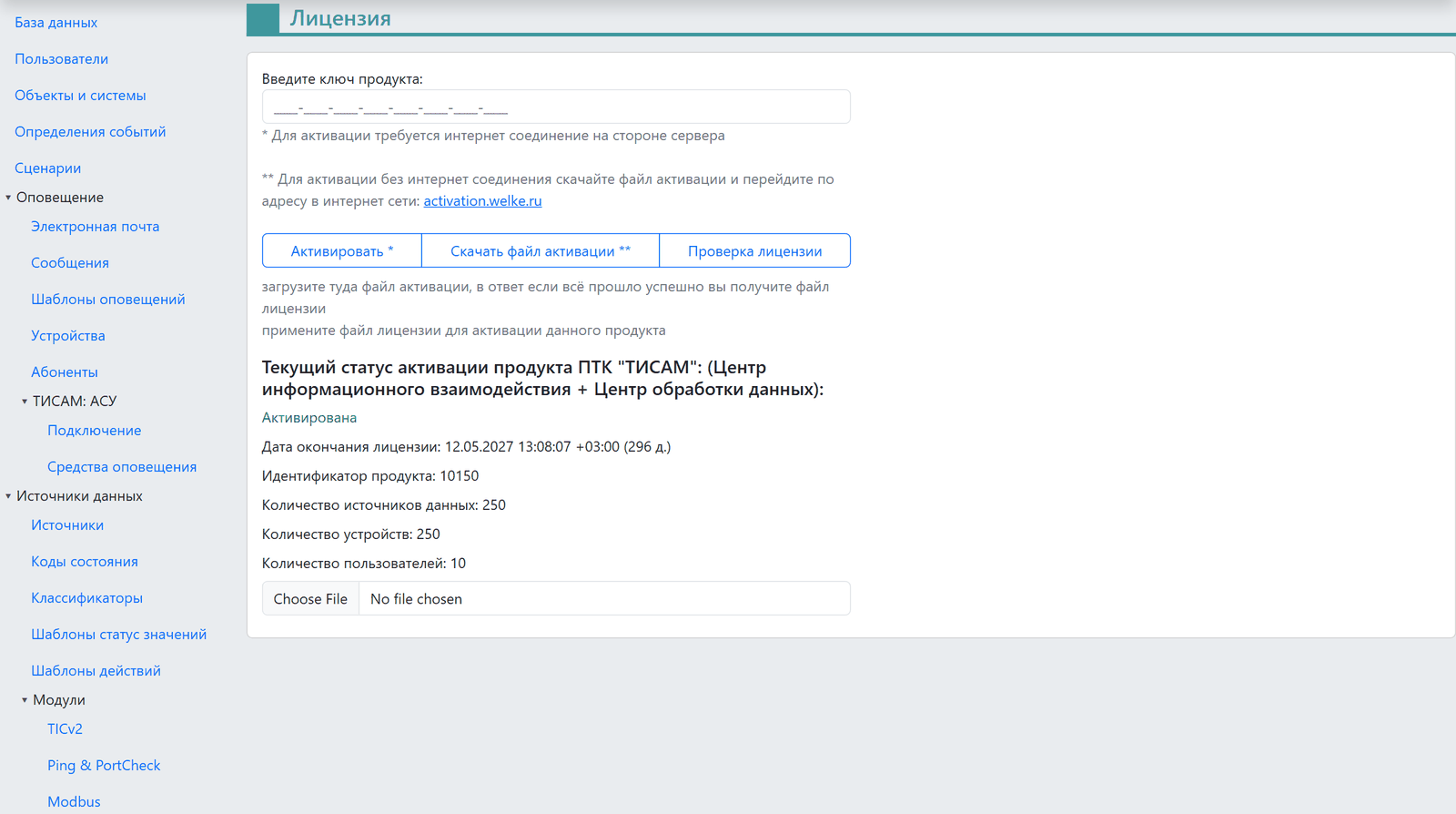1456x814 pixels.
Task: Open Подключение under ТИСАМ: АСУ
Action: click(95, 431)
